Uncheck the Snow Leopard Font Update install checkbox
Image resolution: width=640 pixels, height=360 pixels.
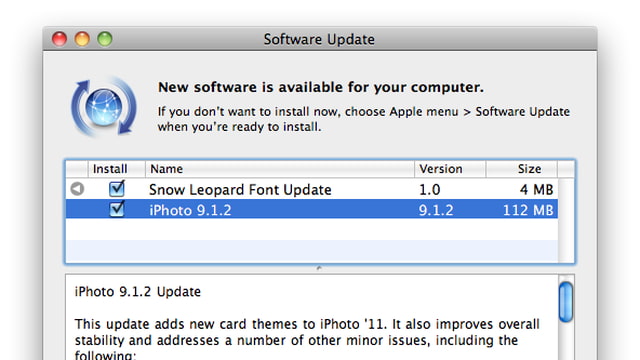coord(117,189)
